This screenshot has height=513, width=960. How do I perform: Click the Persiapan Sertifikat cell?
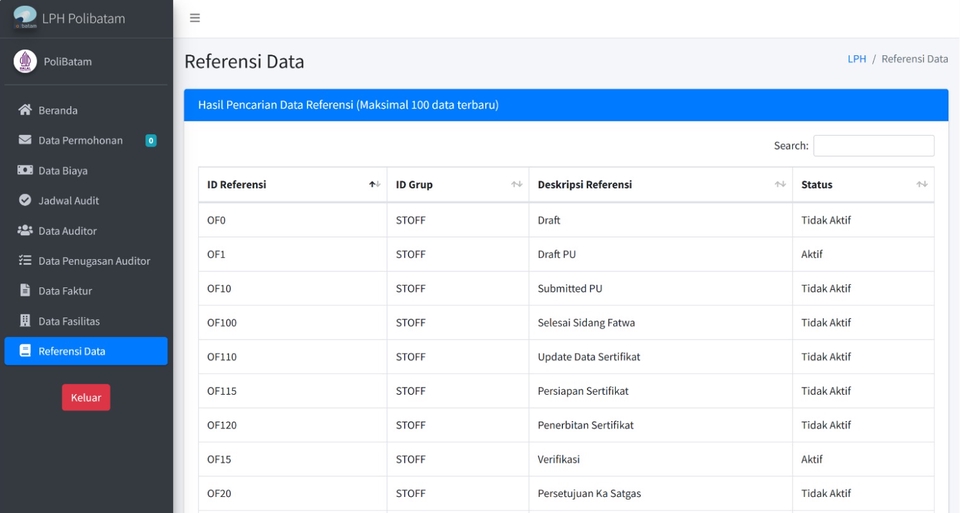[661, 391]
